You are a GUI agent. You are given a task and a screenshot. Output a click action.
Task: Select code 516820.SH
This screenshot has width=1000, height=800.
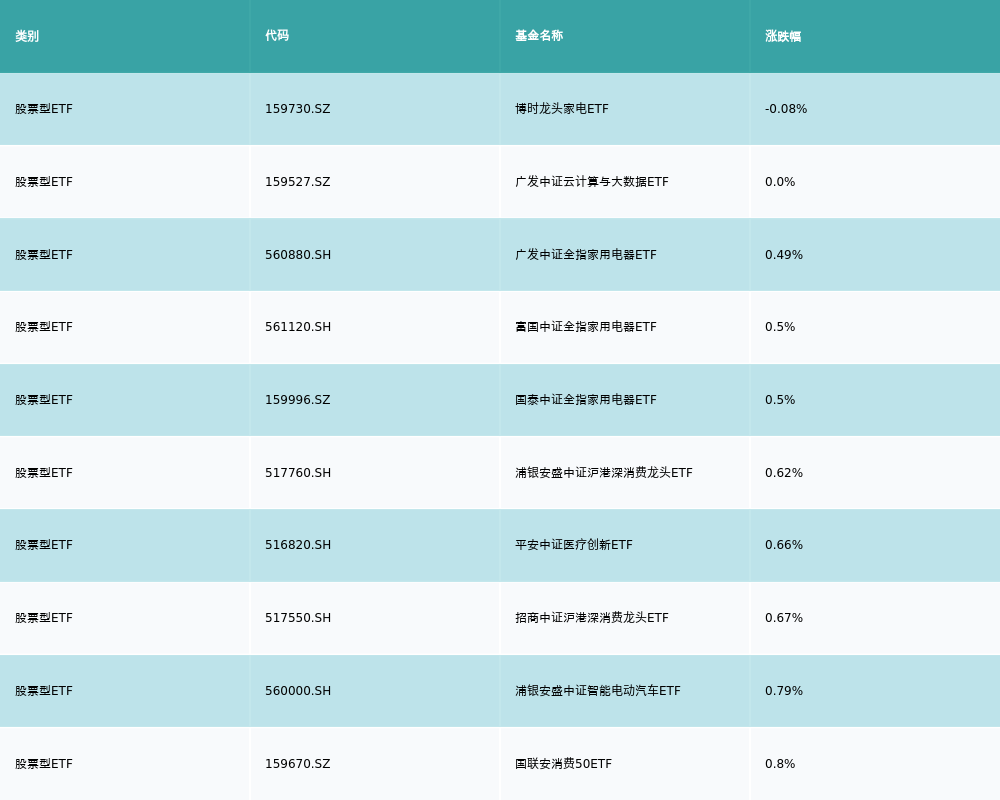click(298, 545)
